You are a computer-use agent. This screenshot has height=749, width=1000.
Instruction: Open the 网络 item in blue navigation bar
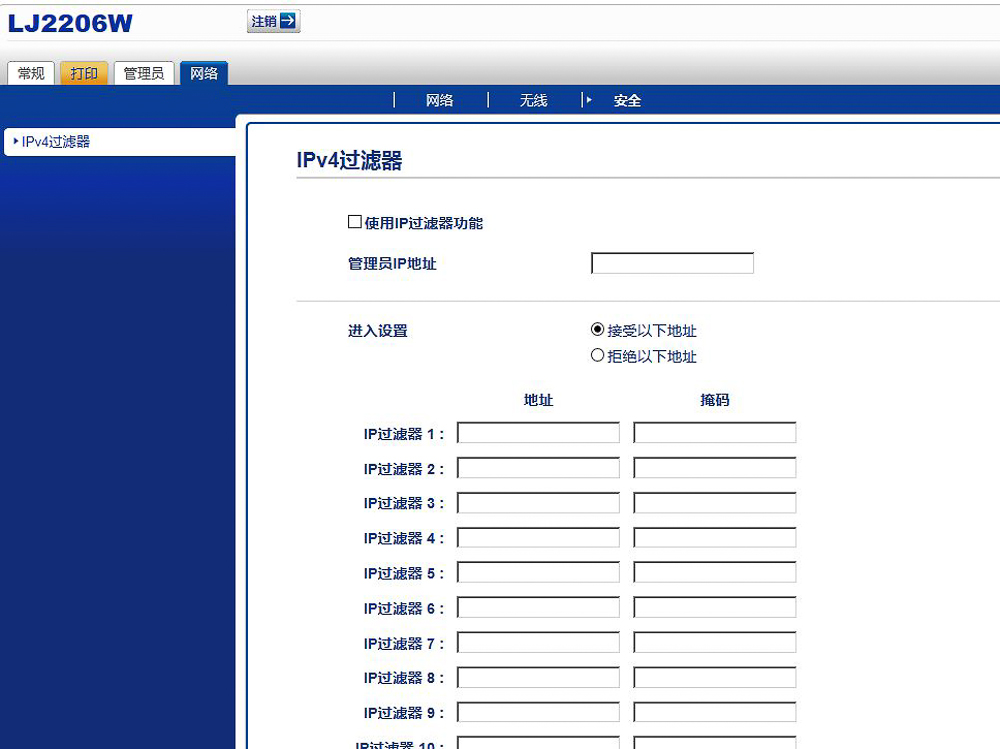tap(441, 100)
